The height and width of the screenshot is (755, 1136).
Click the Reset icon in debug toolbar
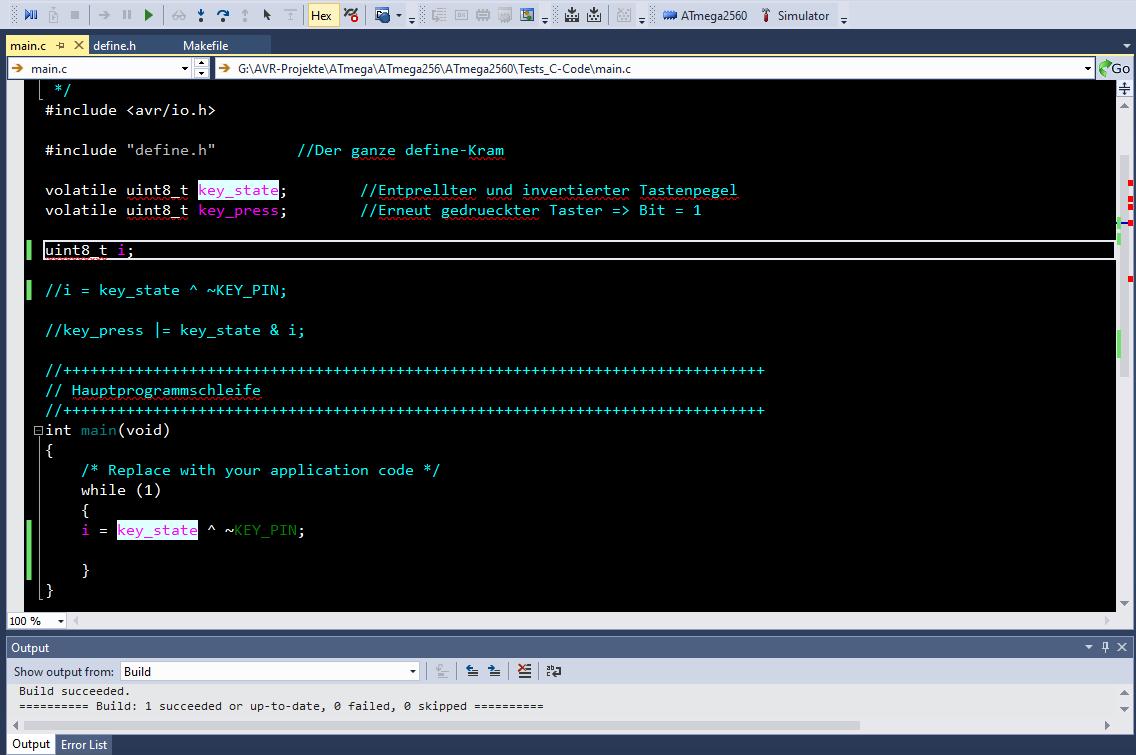click(290, 14)
